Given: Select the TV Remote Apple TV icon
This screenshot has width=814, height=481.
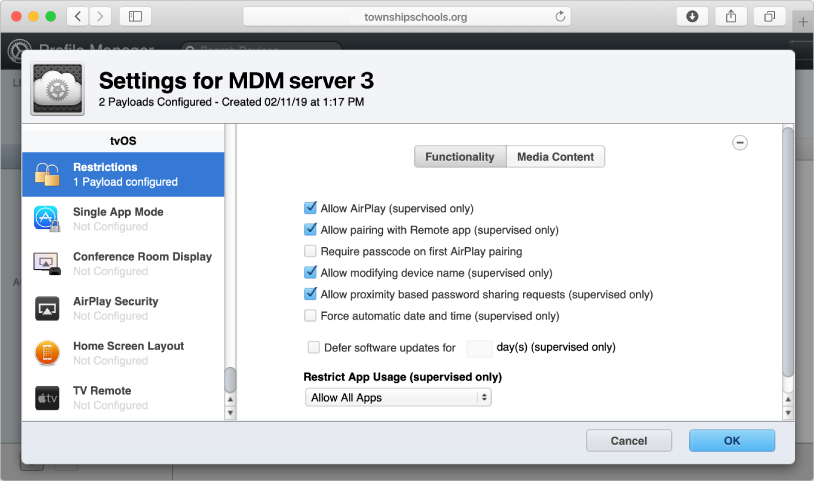Looking at the screenshot, I should point(48,398).
